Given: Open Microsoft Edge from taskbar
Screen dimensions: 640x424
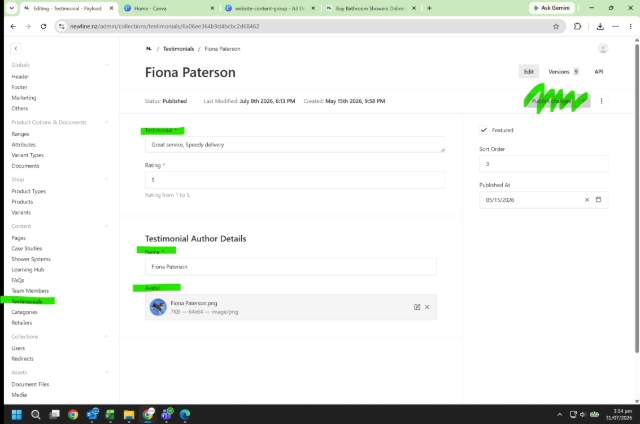Looking at the screenshot, I should point(185,415).
